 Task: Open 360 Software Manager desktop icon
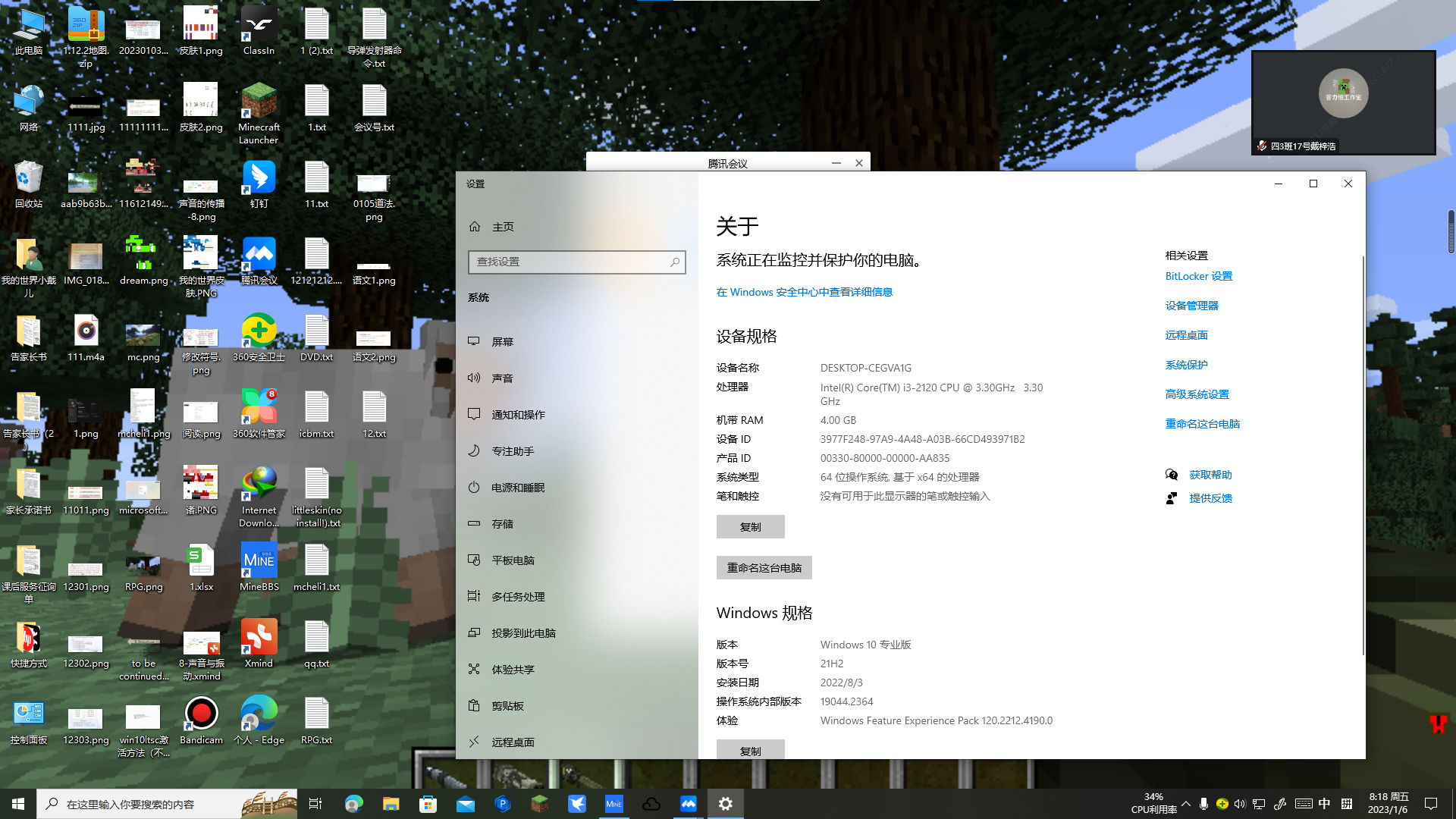coord(259,415)
